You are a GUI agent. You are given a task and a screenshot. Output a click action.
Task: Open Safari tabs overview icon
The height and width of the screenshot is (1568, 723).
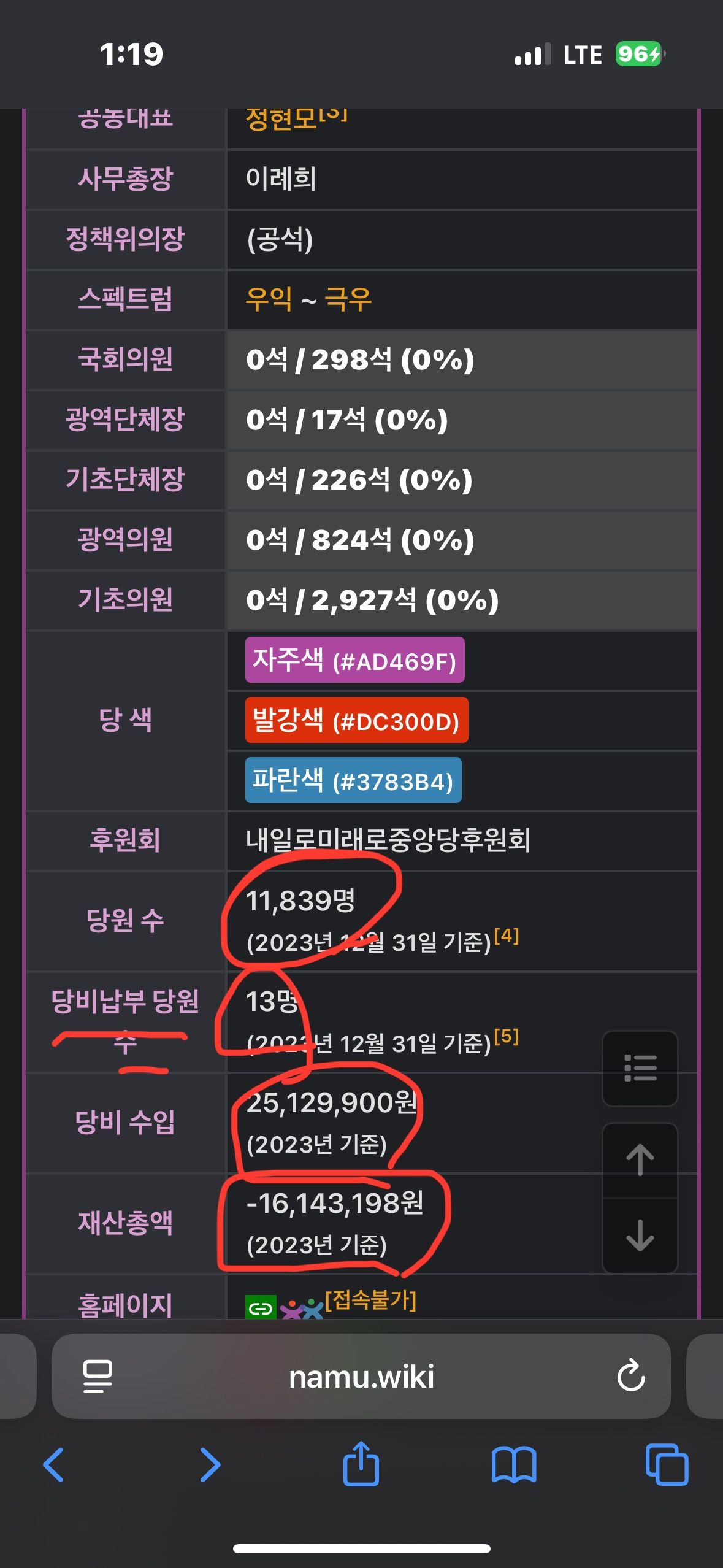point(667,1464)
